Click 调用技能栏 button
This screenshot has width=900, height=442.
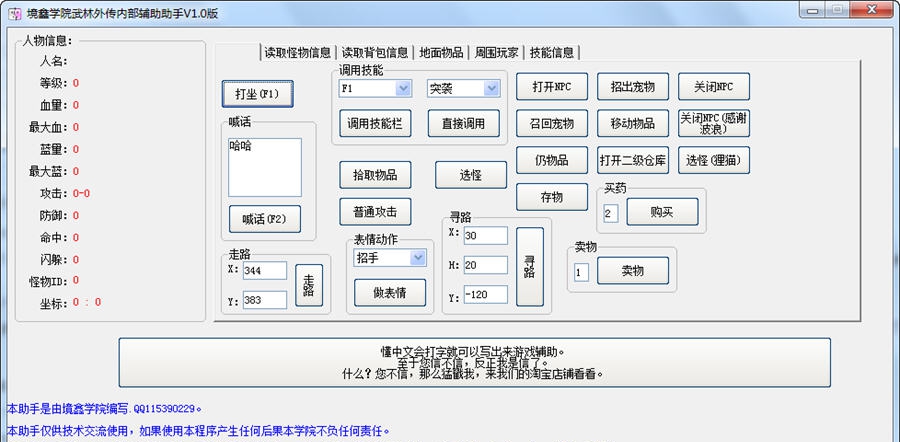(375, 123)
